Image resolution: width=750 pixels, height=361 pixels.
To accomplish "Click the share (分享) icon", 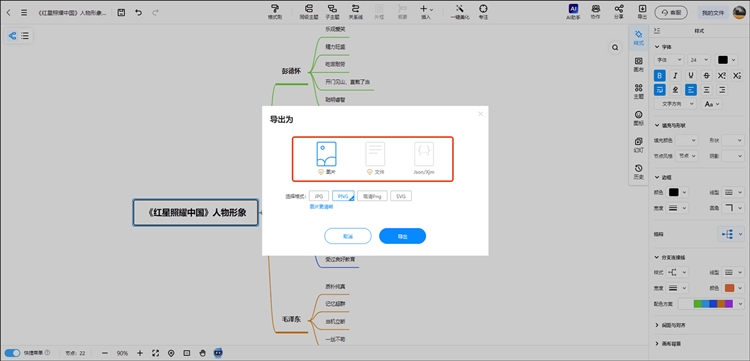I will 619,11.
